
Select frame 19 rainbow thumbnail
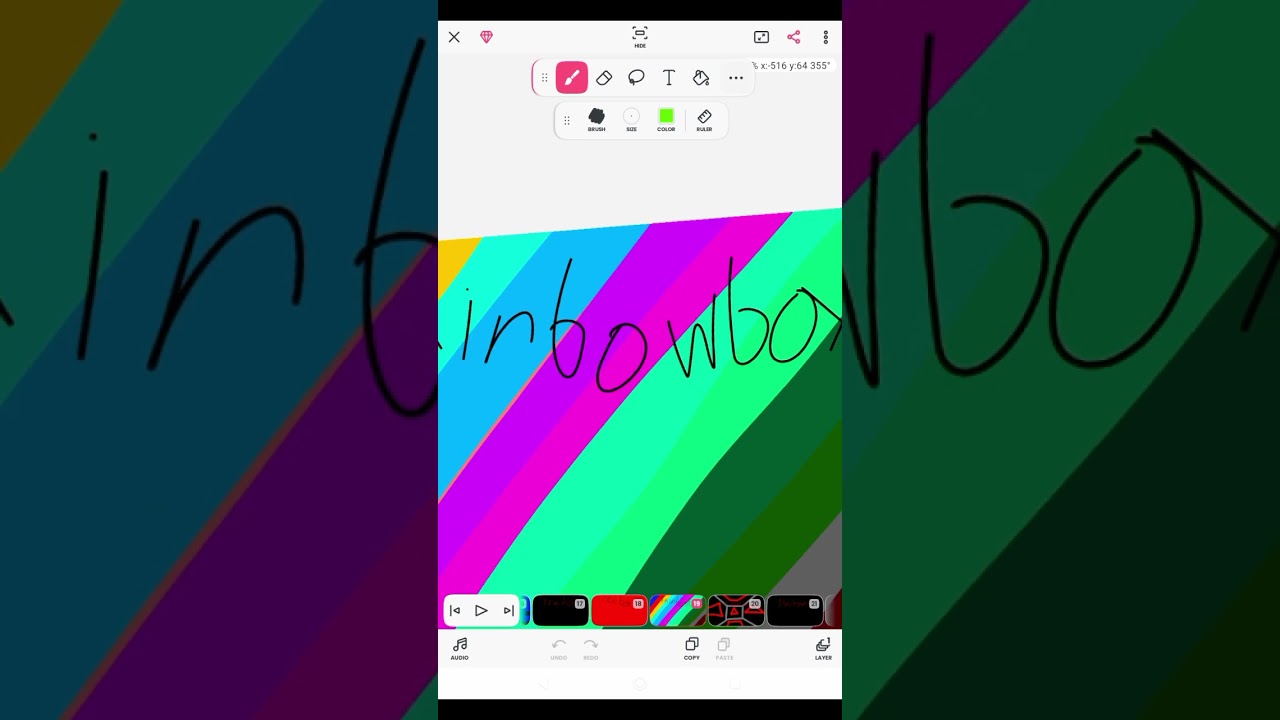[677, 610]
